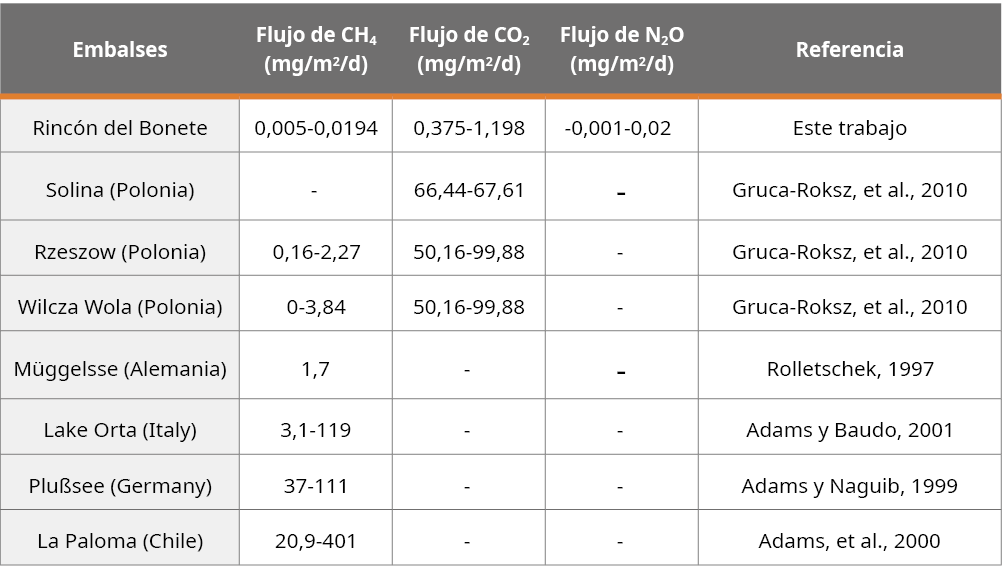Click the Adams y Baudo, 2001 reference

[x=849, y=430]
